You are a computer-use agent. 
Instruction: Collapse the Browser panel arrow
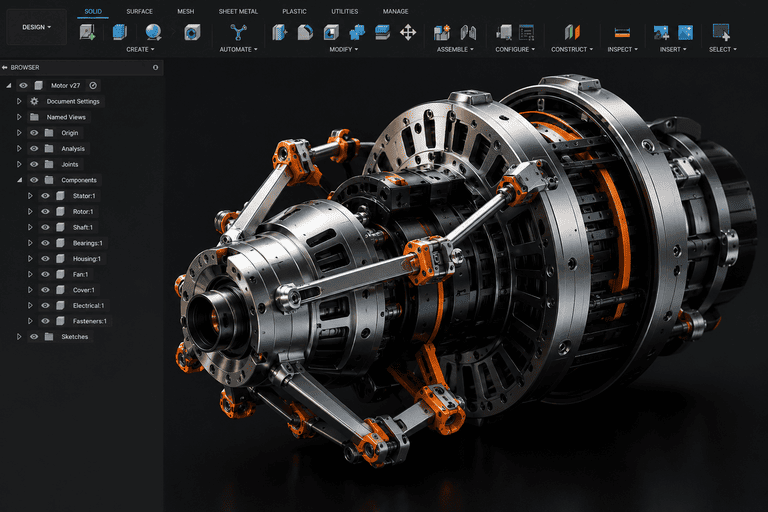(x=5, y=67)
